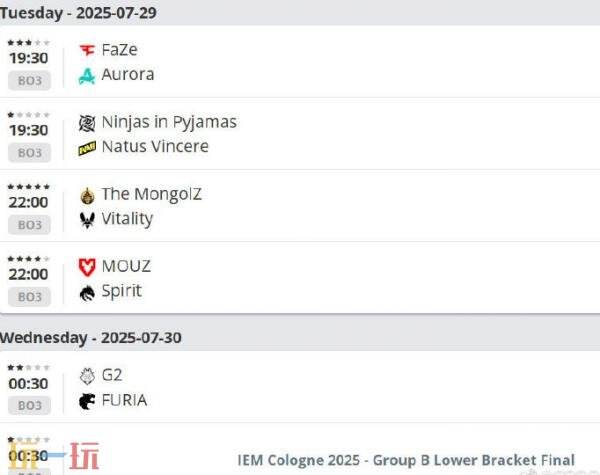600x475 pixels.
Task: Click the BO3 badge for FaZe match
Action: coord(29,81)
